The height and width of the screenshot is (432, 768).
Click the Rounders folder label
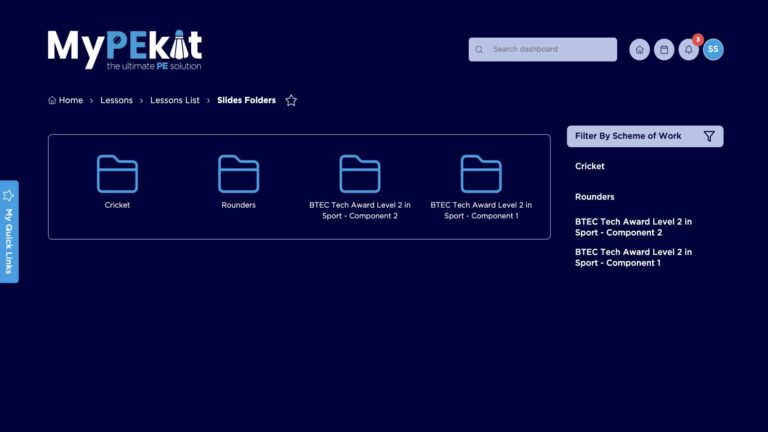(x=239, y=205)
